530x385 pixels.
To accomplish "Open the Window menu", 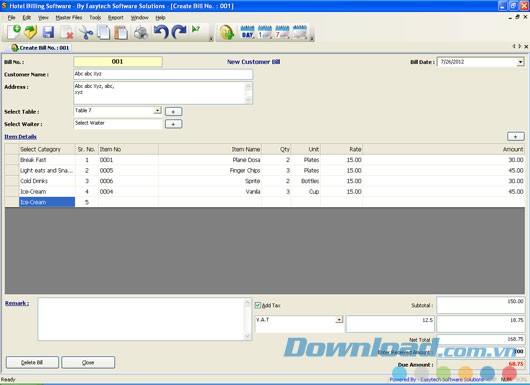I will 140,18.
